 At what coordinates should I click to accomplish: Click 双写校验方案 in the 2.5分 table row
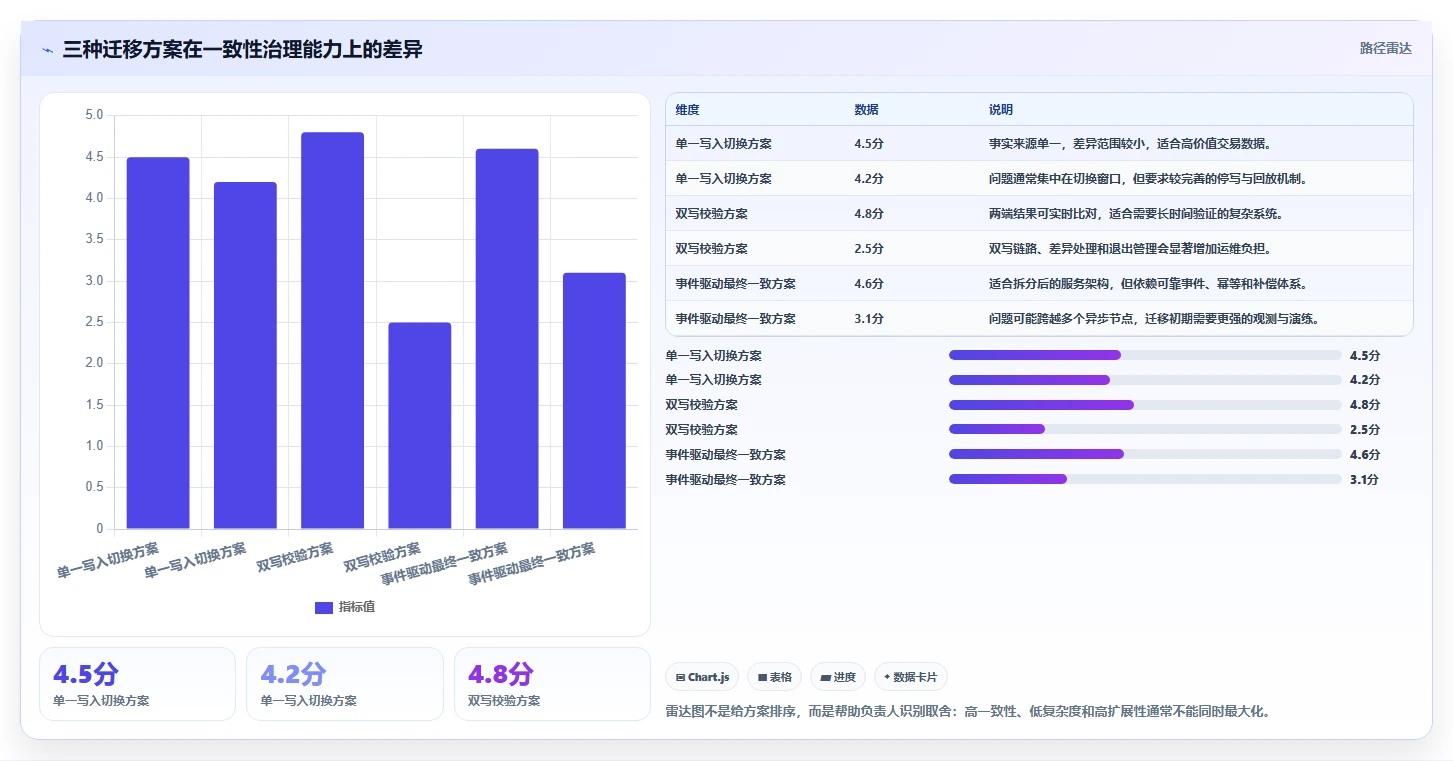711,249
